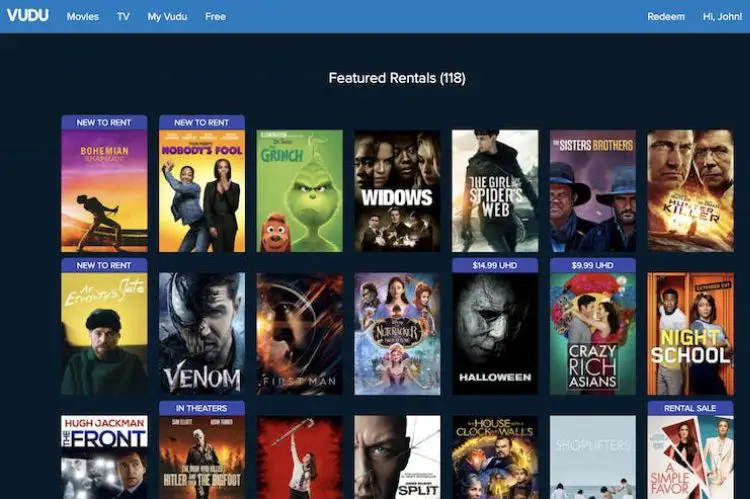The image size is (750, 499).
Task: Open The Sisters Brothers poster
Action: [593, 191]
